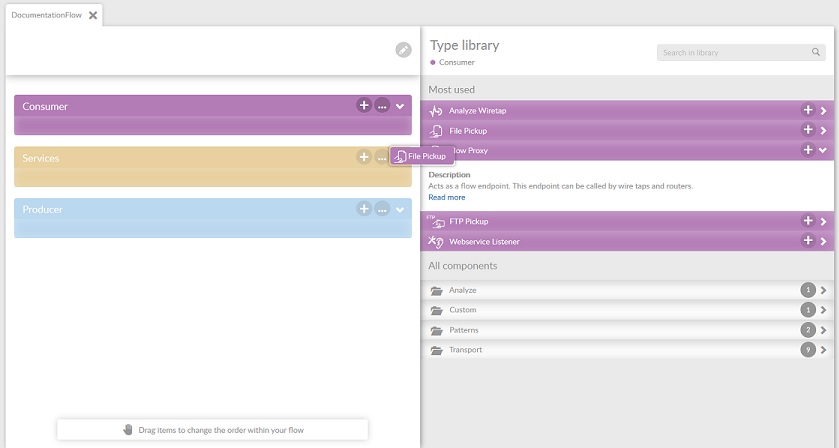Image resolution: width=839 pixels, height=448 pixels.
Task: Type in the Search in library field
Action: point(733,52)
